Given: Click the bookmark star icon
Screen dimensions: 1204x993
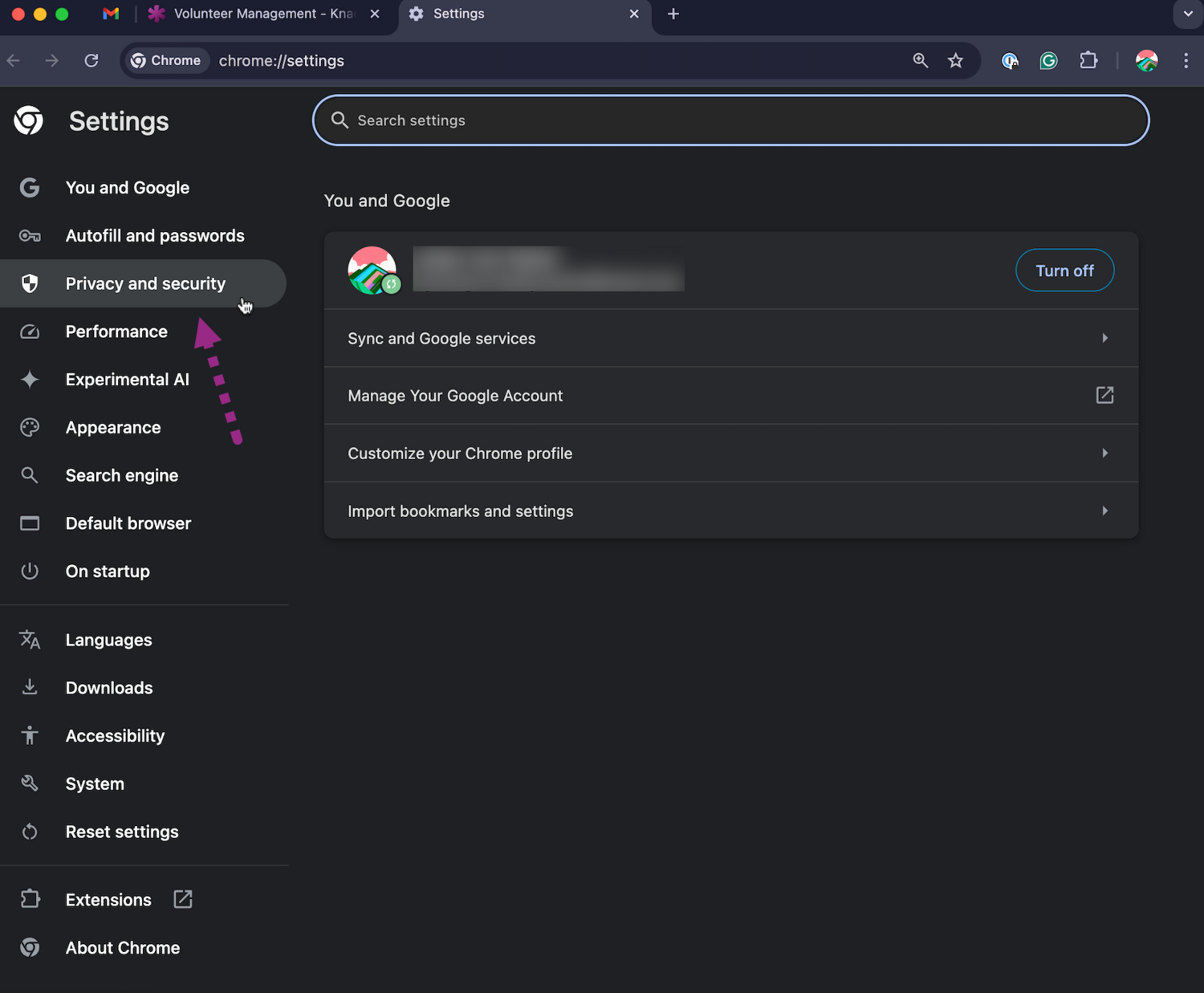Looking at the screenshot, I should pyautogui.click(x=955, y=61).
